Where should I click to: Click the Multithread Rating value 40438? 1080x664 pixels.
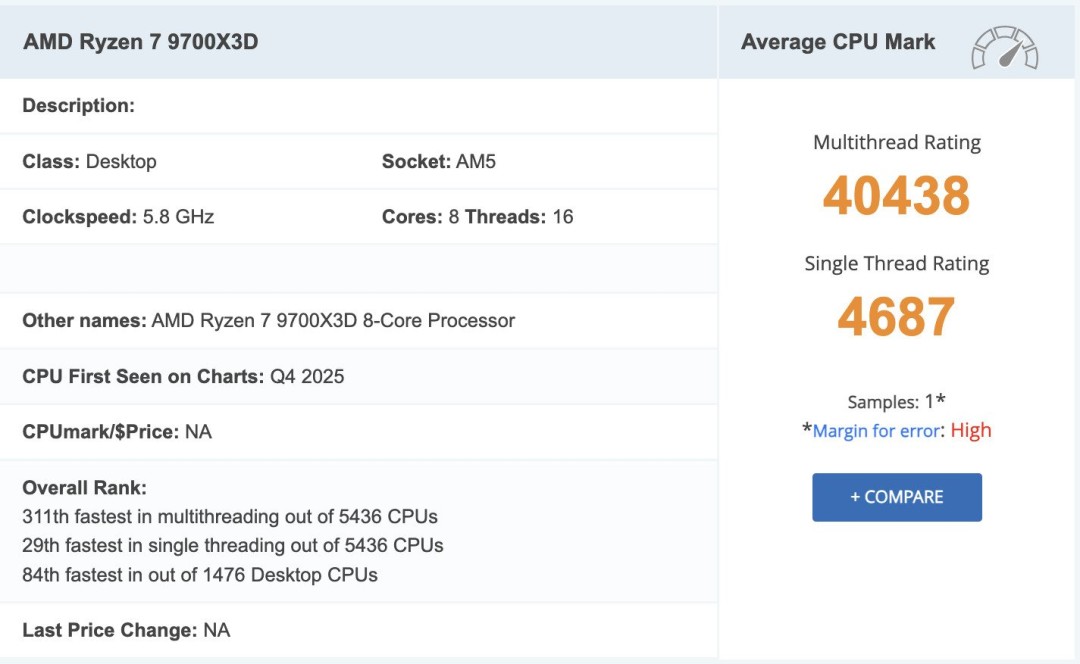pos(897,197)
